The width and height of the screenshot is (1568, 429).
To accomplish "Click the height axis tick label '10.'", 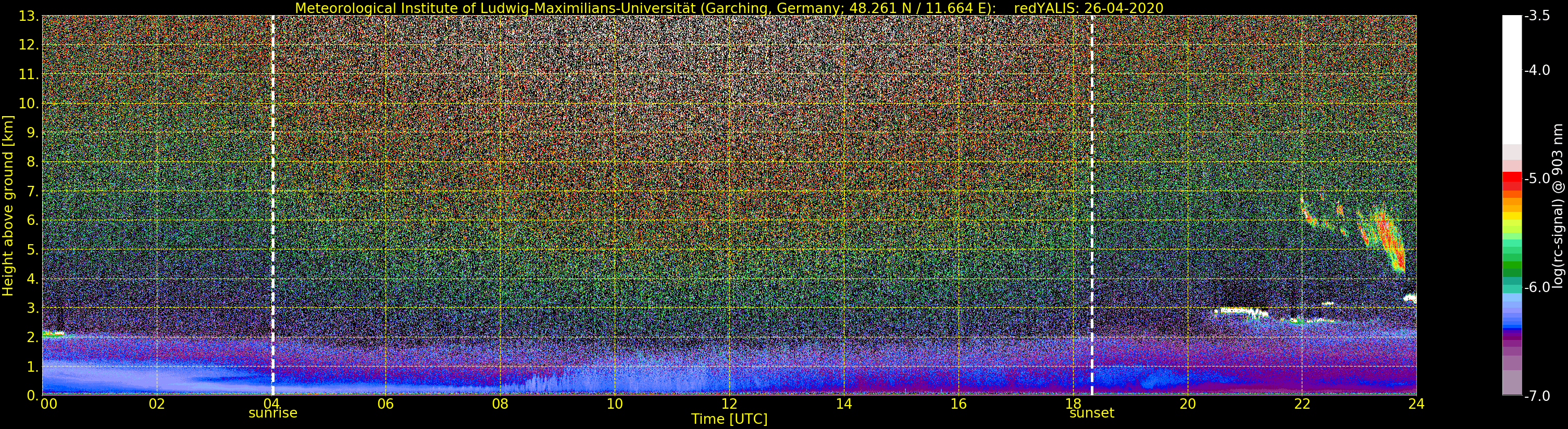I will tap(29, 104).
